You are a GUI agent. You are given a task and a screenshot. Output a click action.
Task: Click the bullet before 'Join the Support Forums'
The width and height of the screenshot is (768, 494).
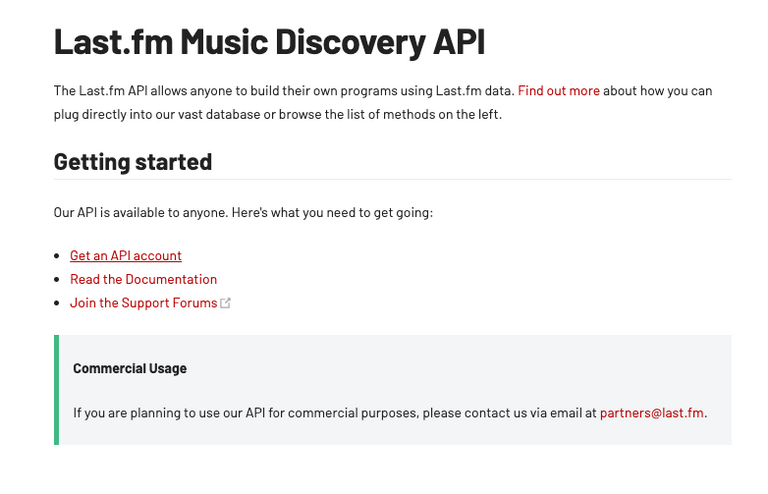[57, 303]
